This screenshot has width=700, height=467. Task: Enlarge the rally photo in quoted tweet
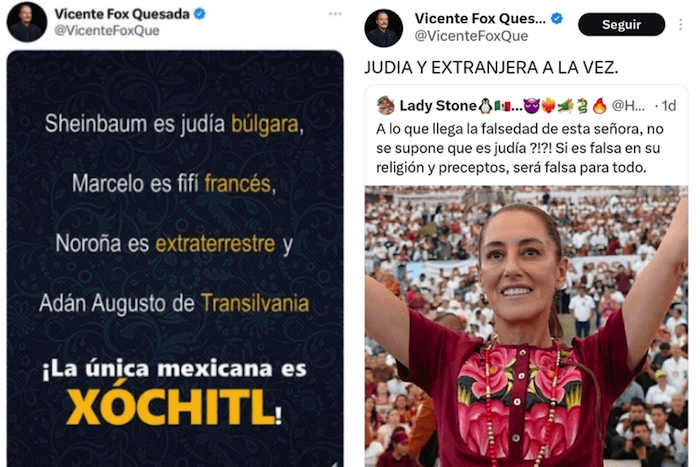(526, 326)
